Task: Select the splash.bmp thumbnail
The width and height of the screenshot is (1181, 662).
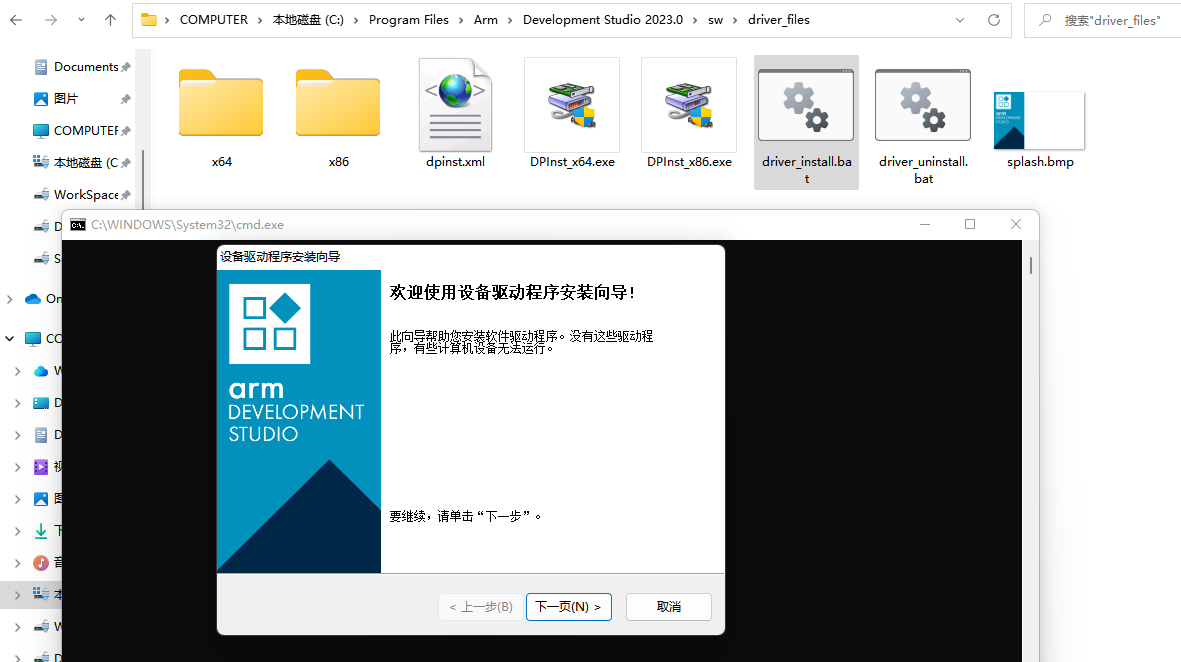Action: point(1039,121)
